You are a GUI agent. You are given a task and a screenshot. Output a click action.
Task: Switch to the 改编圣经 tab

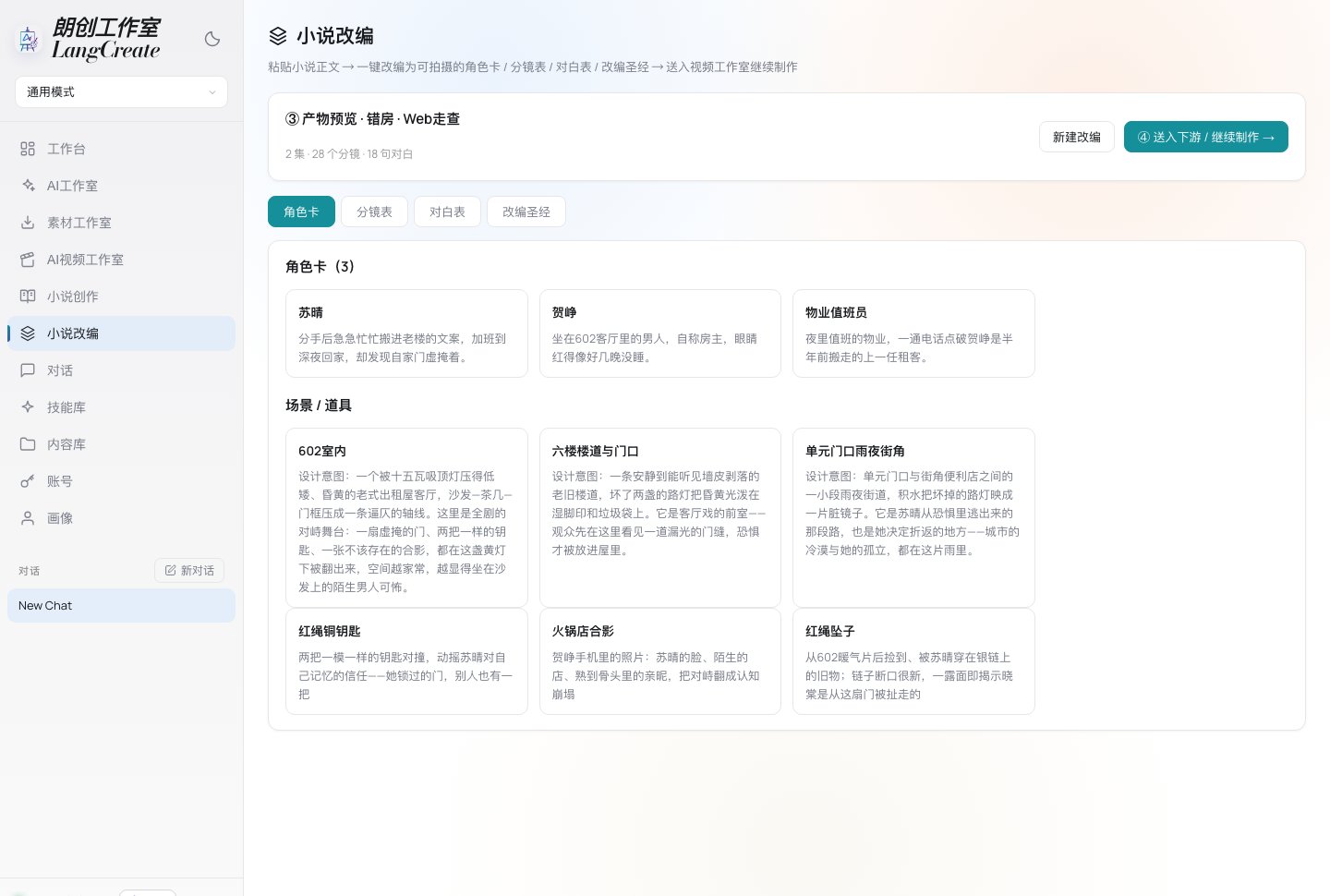pyautogui.click(x=526, y=212)
